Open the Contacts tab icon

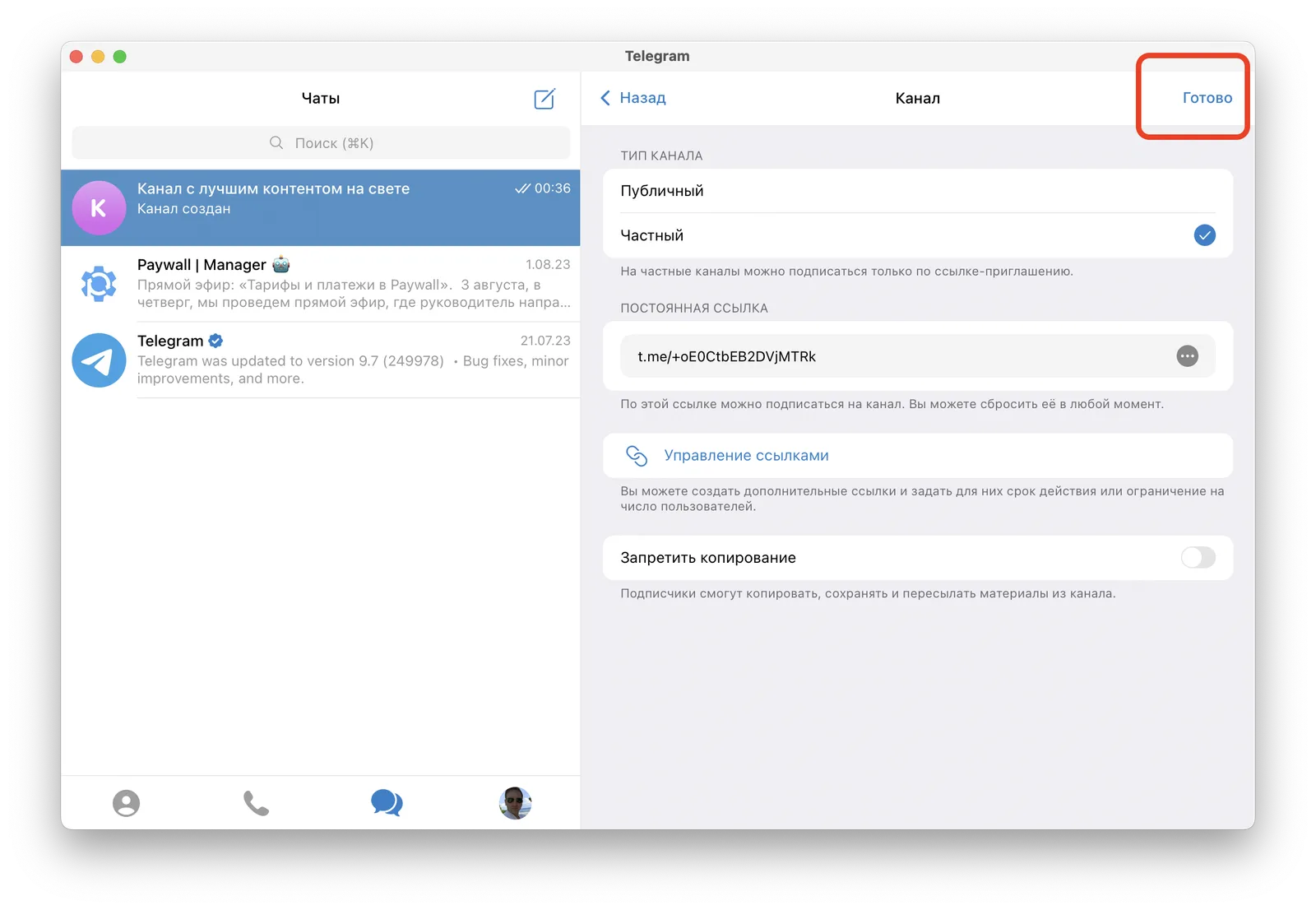tap(126, 803)
